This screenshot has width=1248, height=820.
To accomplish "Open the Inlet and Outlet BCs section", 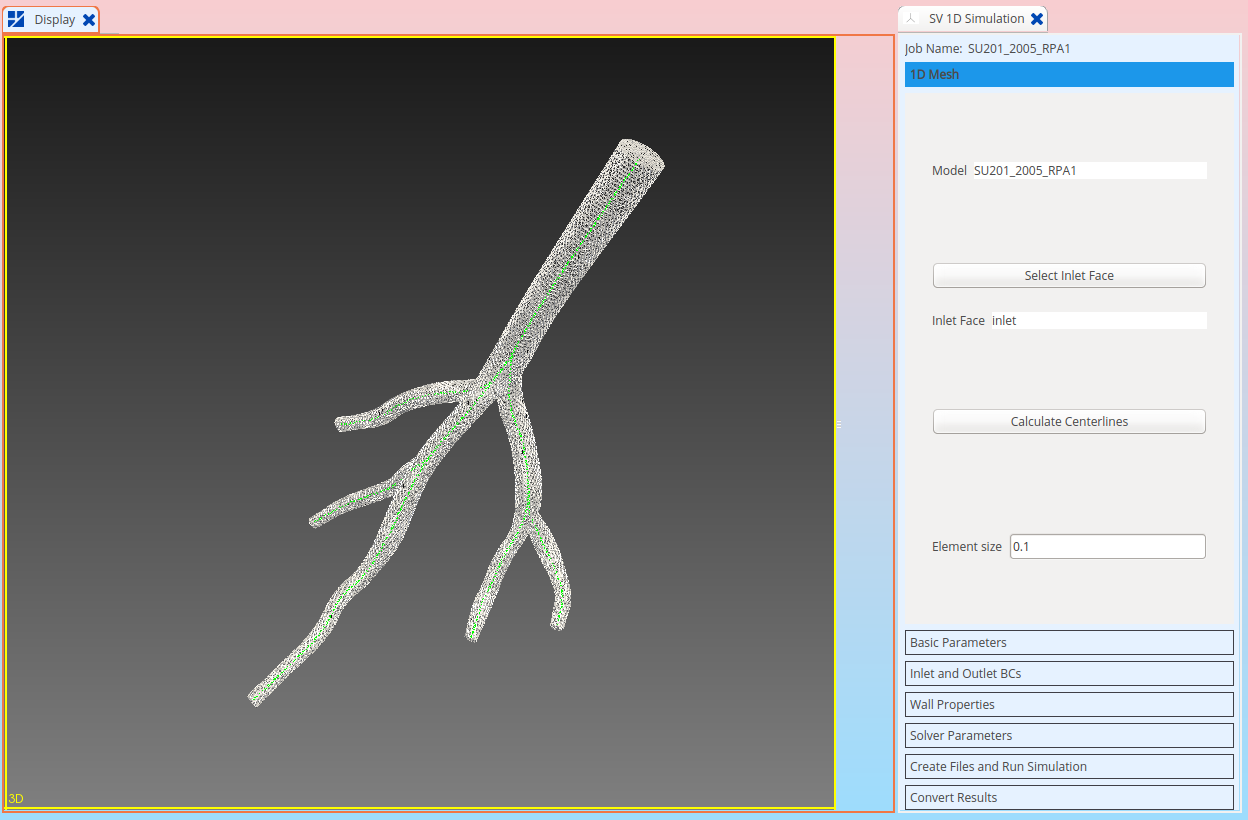I will point(1068,673).
